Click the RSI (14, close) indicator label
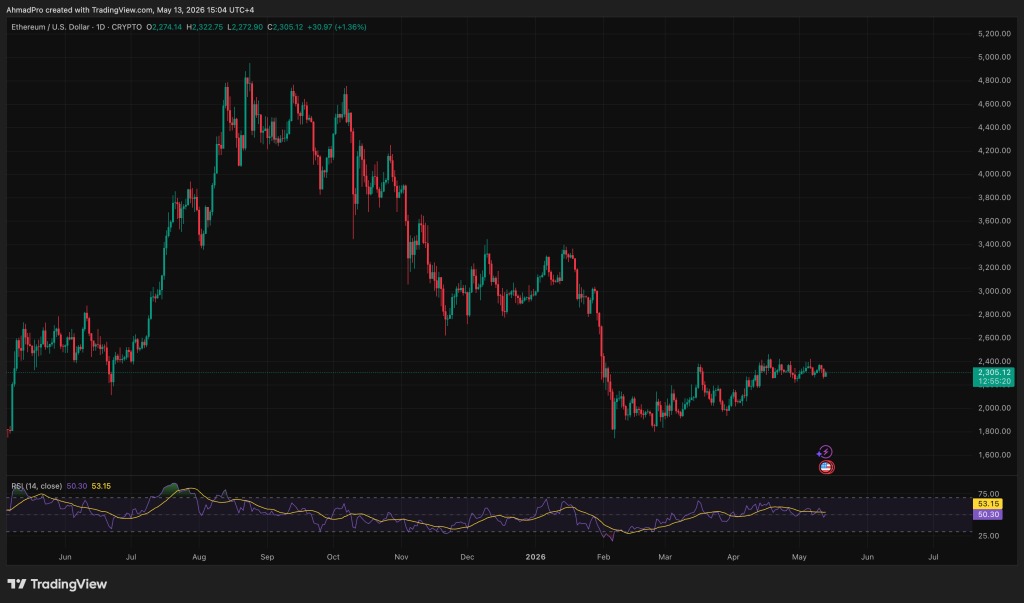This screenshot has height=603, width=1024. 37,486
